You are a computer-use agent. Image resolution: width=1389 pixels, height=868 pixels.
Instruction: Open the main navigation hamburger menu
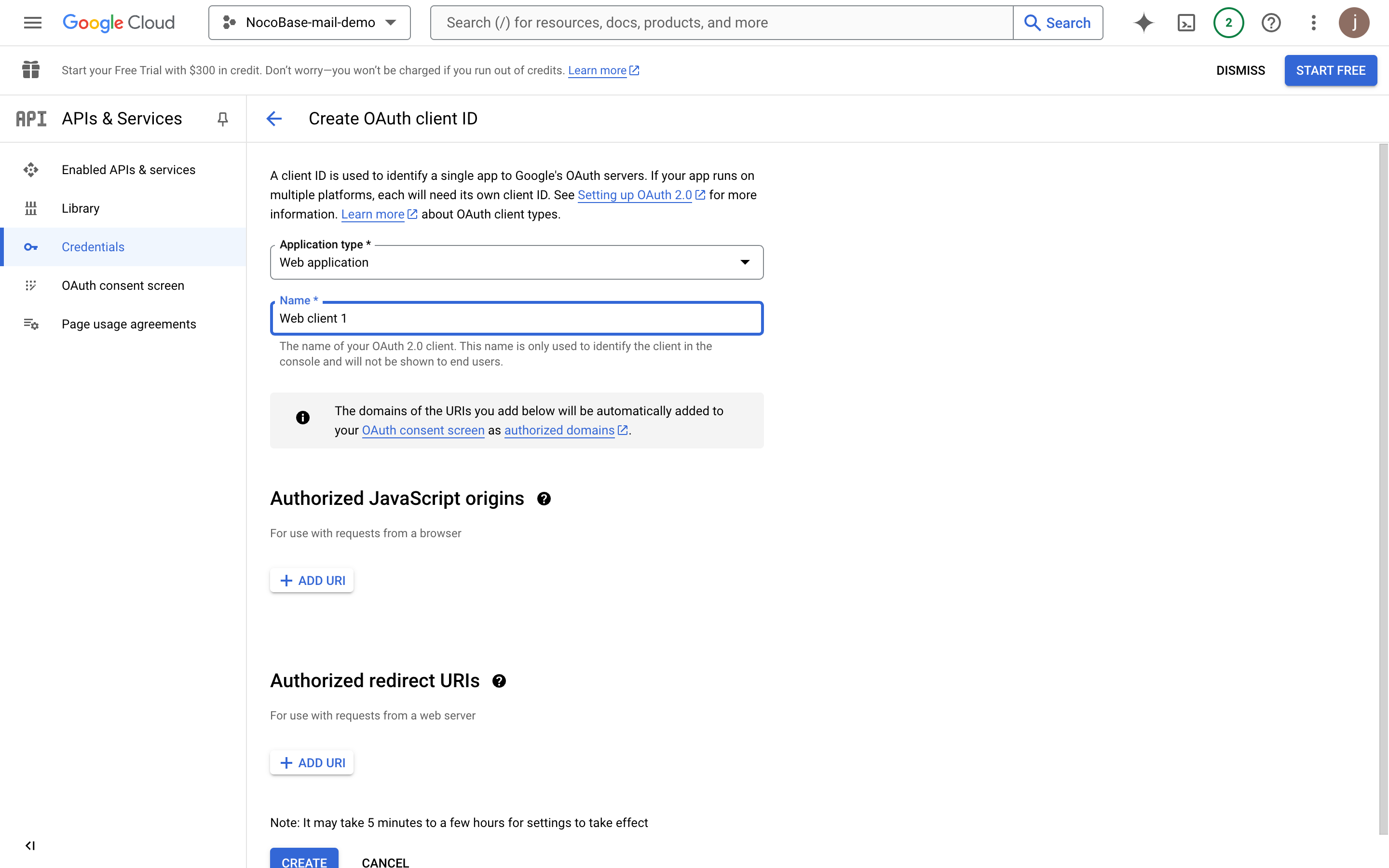pos(33,22)
